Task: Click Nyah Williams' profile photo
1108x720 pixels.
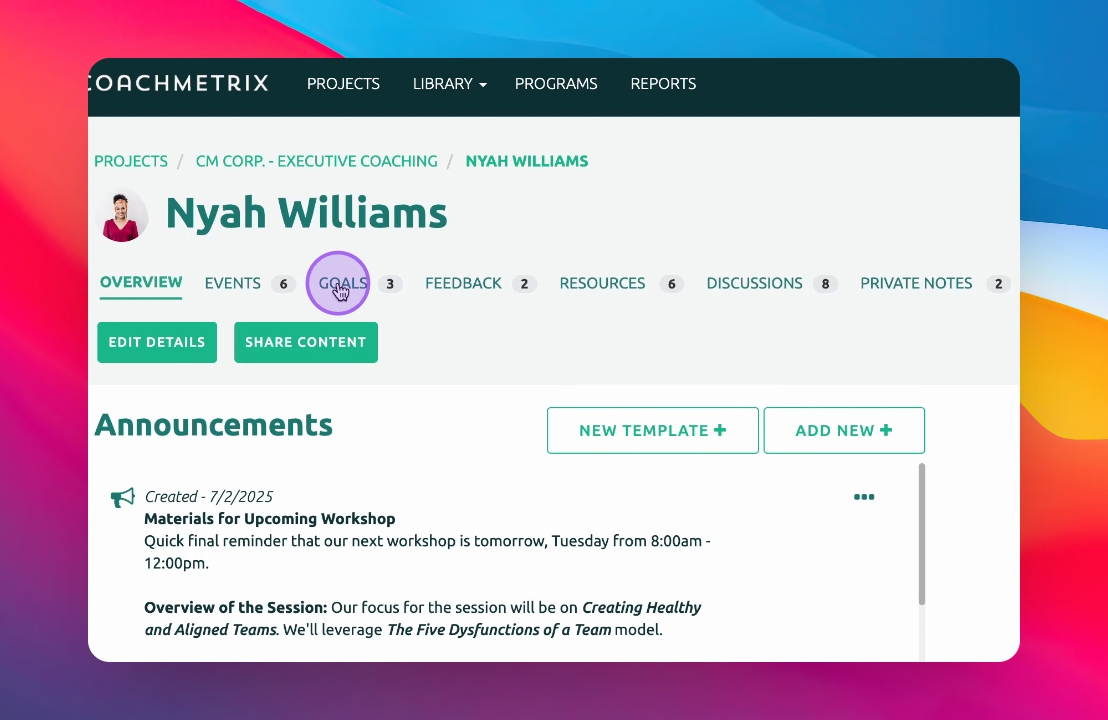Action: (122, 216)
